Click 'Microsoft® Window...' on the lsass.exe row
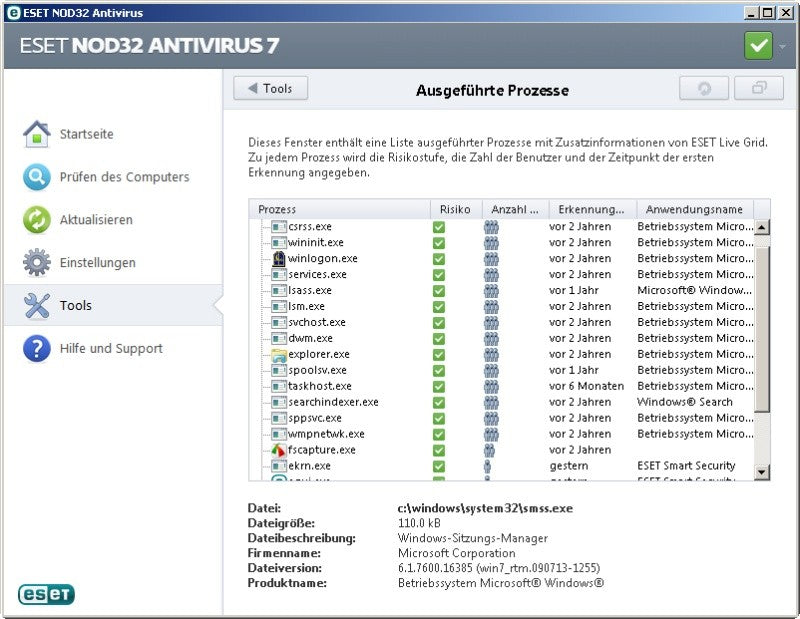 tap(694, 290)
